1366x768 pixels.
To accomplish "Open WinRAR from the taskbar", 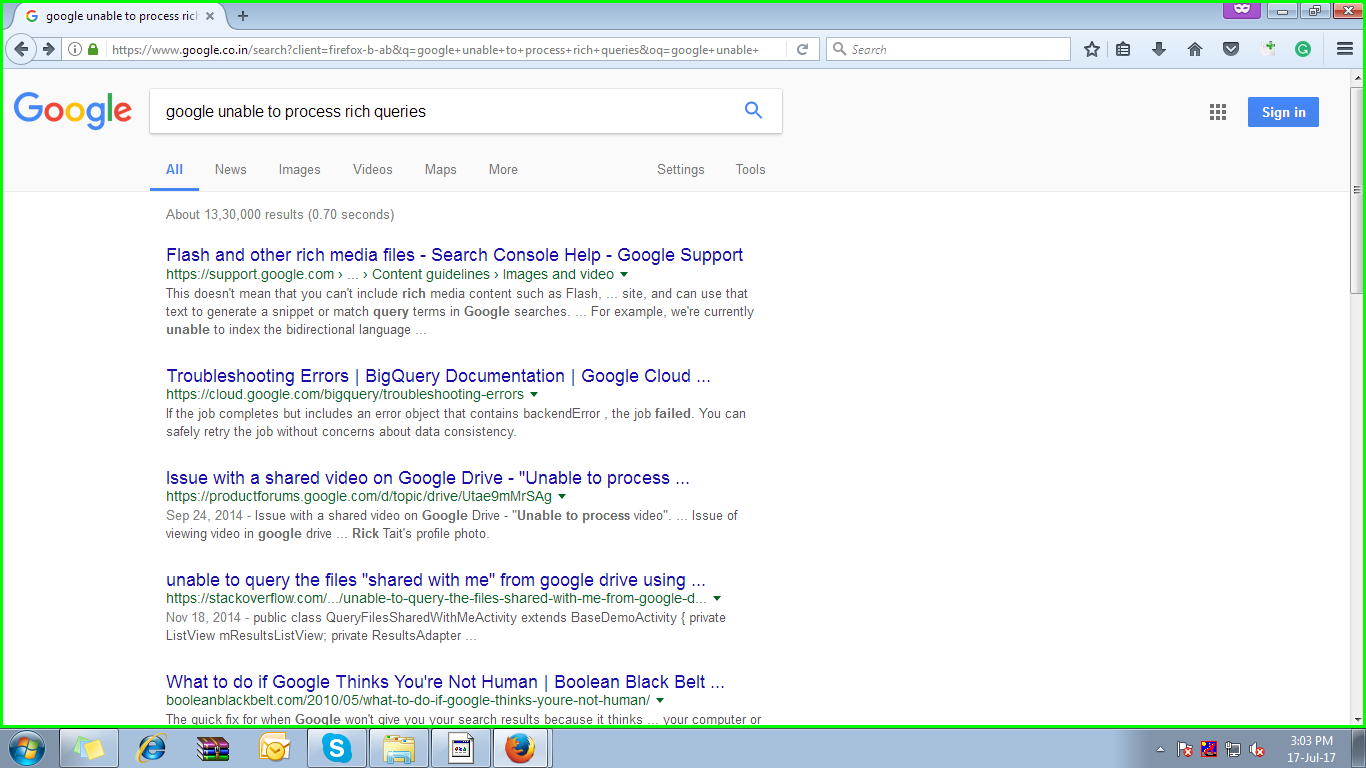I will click(213, 748).
